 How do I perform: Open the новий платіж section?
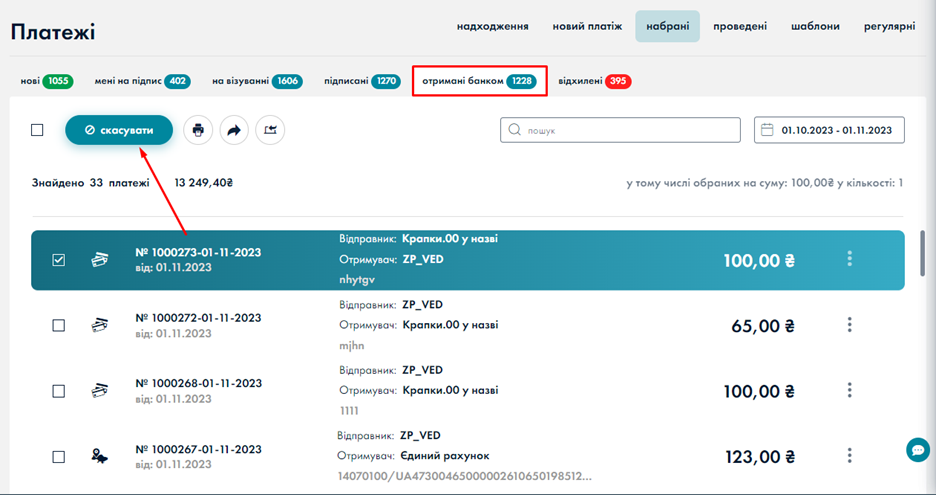point(587,26)
